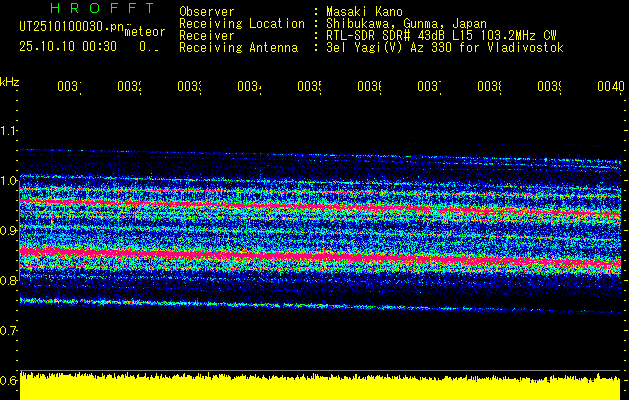
Task: Click the 3el Yagi(V) antenna description
Action: coord(445,48)
